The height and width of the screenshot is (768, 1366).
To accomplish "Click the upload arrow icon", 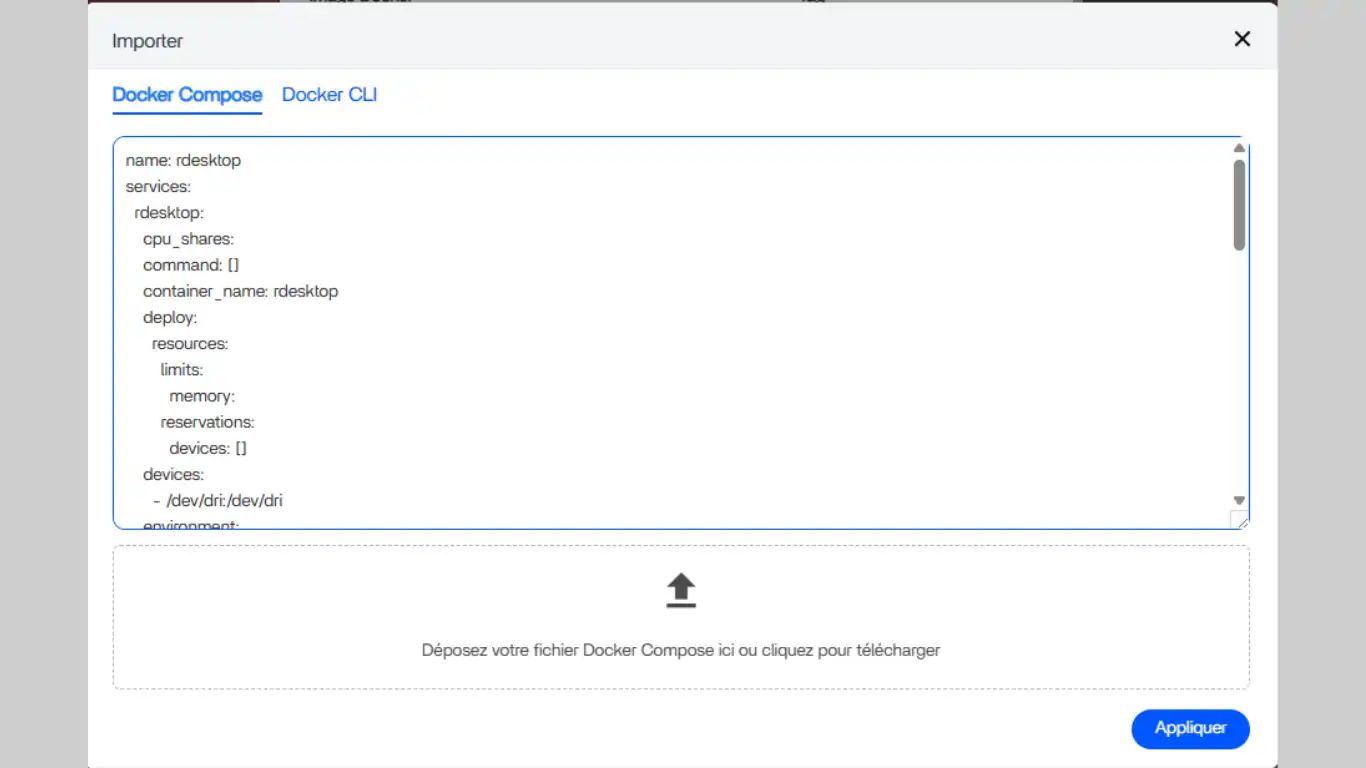I will tap(681, 591).
